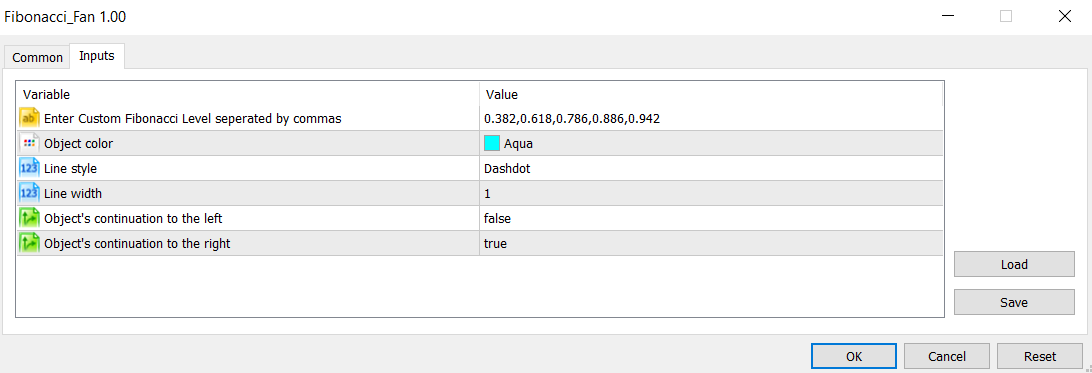
Task: Close the Fibonacci_Fan dialog window
Action: (1064, 17)
